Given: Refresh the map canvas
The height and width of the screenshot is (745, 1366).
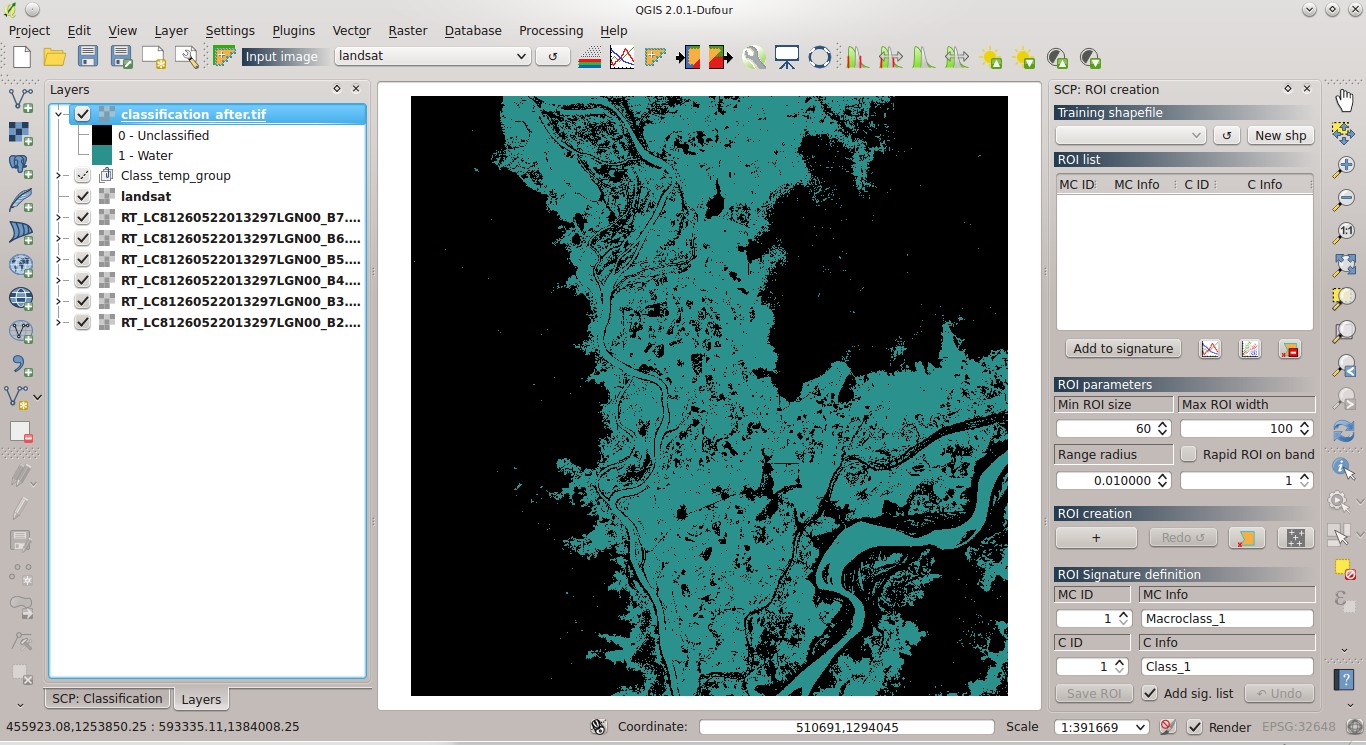Looking at the screenshot, I should (x=1343, y=430).
